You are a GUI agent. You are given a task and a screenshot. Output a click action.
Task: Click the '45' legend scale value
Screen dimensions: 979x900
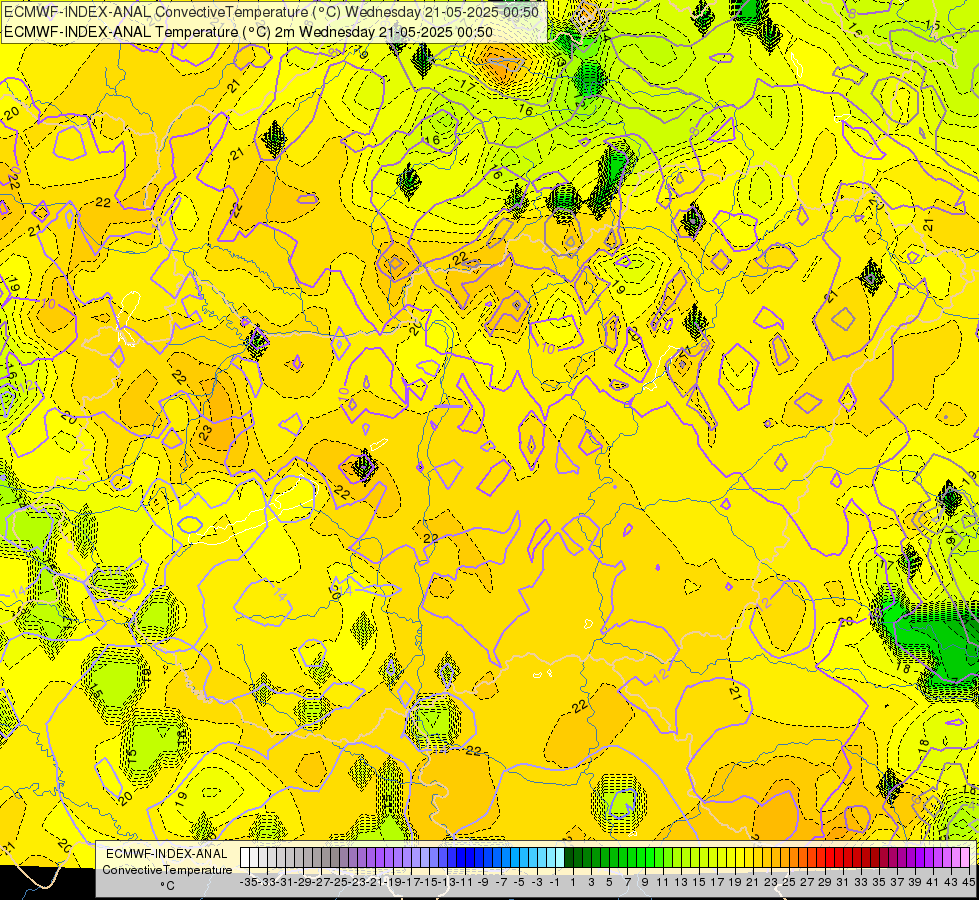pyautogui.click(x=968, y=883)
